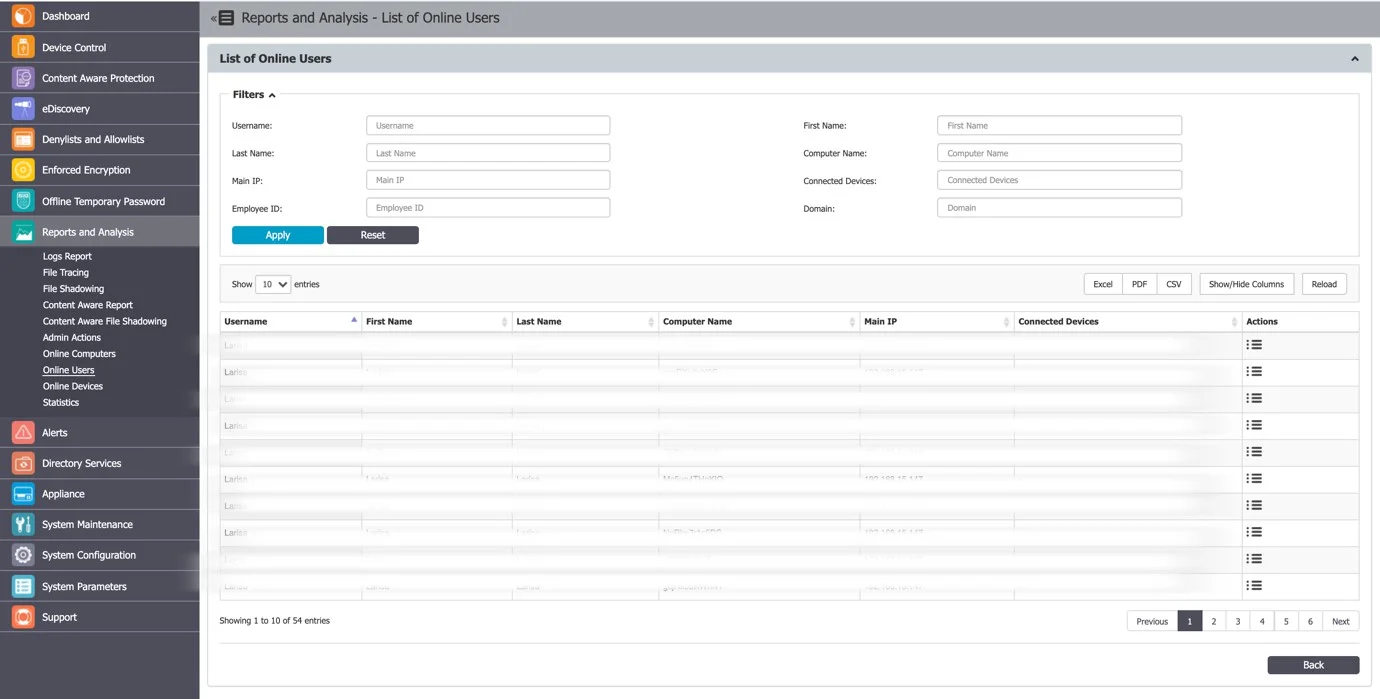Focus the Domain filter field
Image resolution: width=1380 pixels, height=699 pixels.
(1059, 208)
